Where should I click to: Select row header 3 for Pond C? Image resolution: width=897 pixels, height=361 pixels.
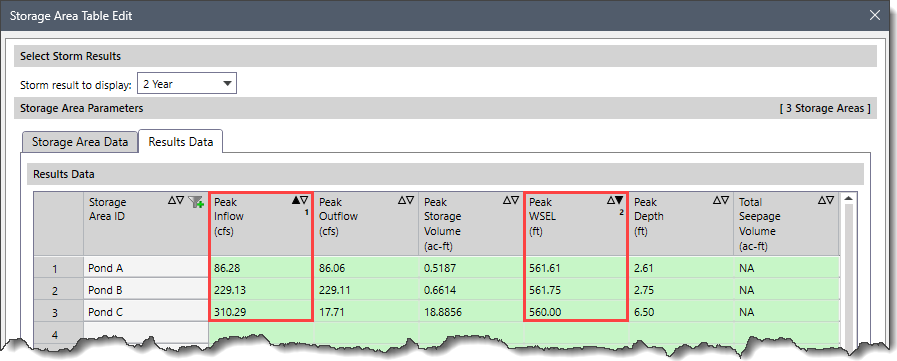click(x=58, y=313)
